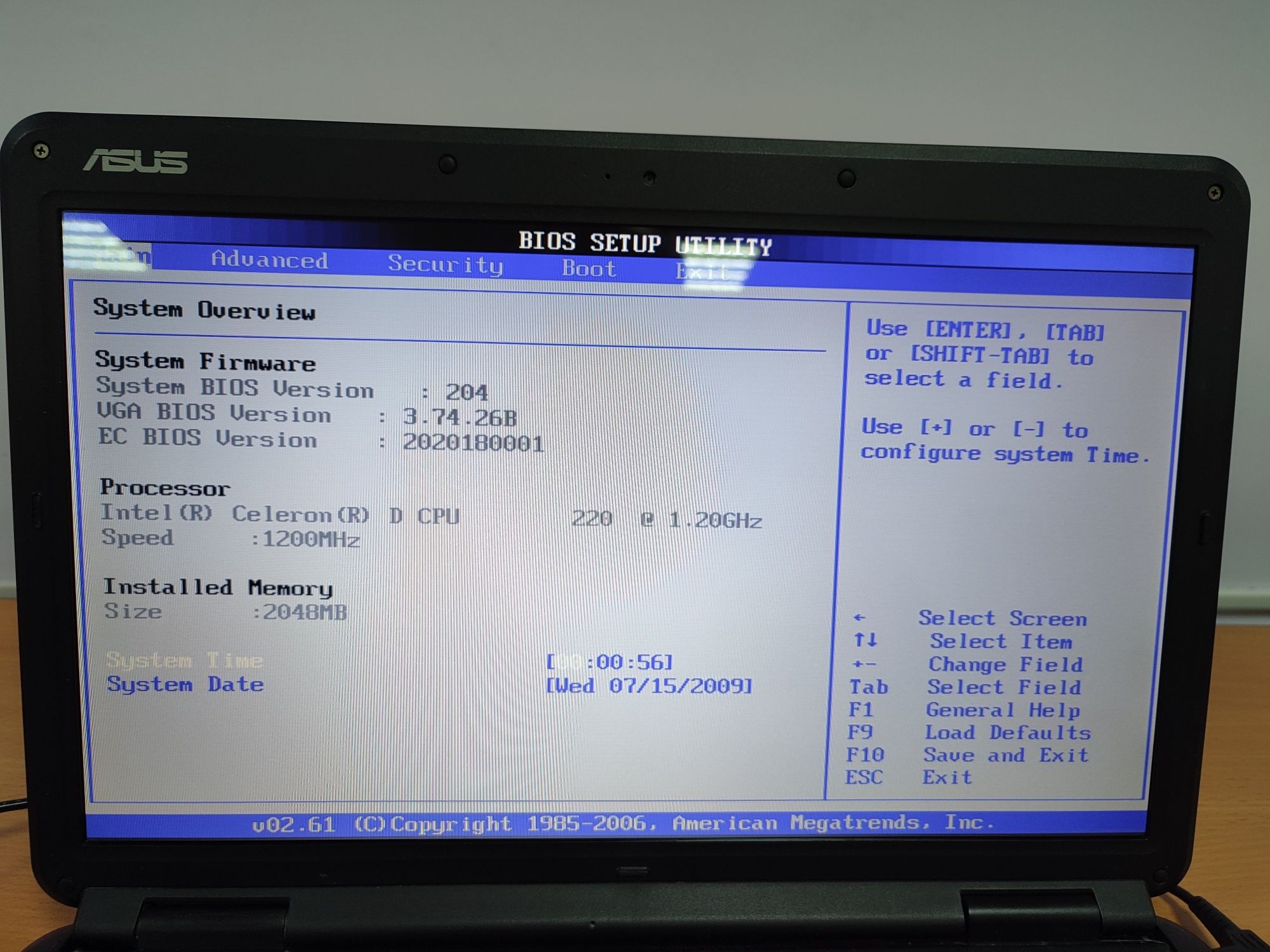The image size is (1270, 952).
Task: Click EC BIOS Version value 2020180001
Action: click(x=474, y=443)
